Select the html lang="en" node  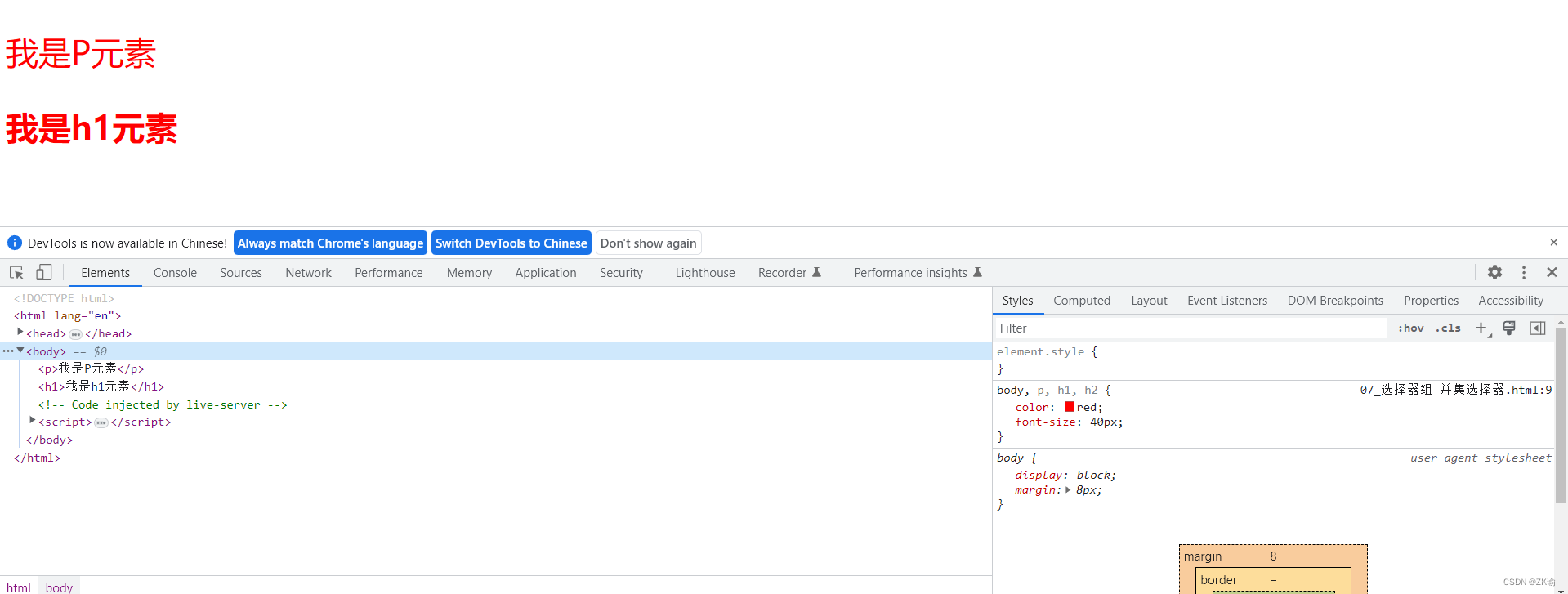tap(67, 315)
